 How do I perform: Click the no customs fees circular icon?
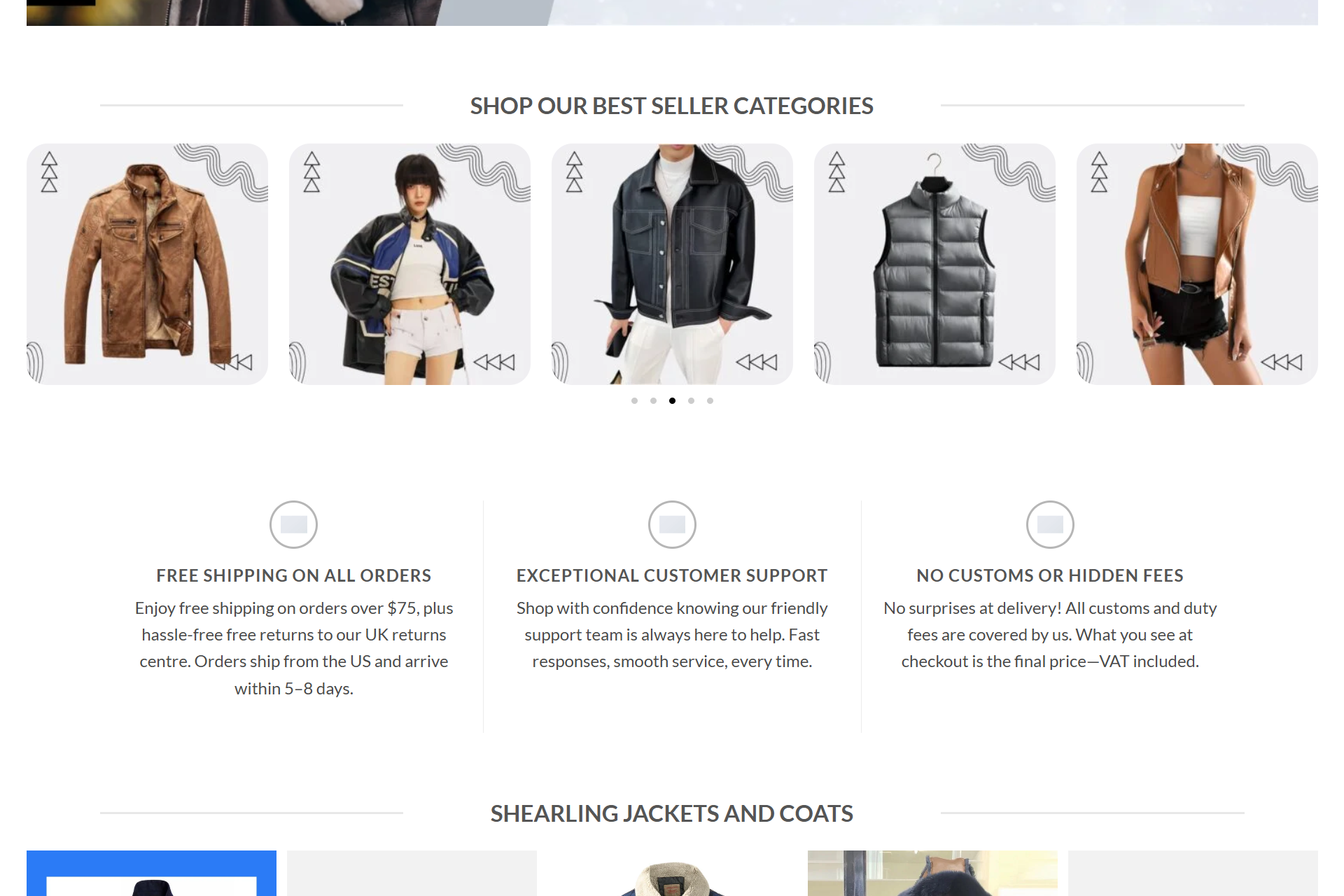point(1050,524)
